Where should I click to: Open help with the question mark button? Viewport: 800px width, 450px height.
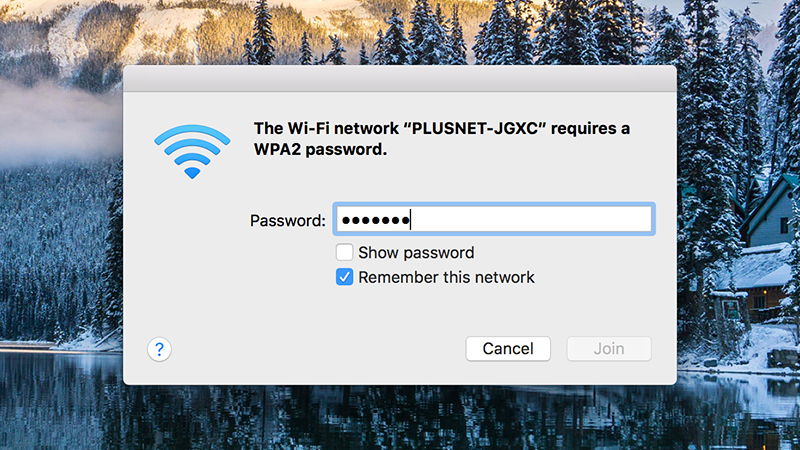159,349
